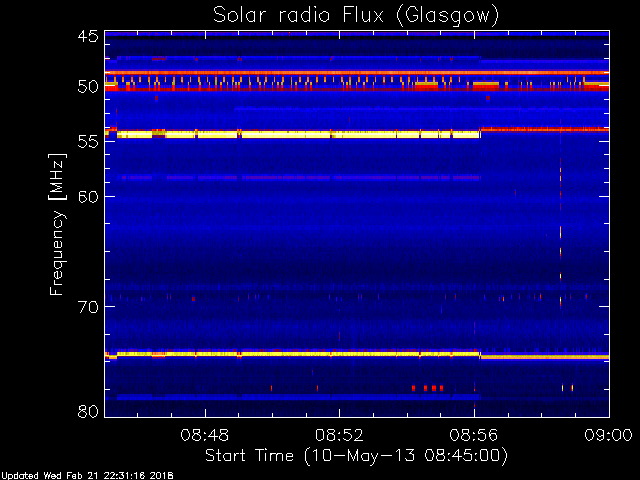Click the '08:48' time tick label
640x480 pixels.
pyautogui.click(x=204, y=435)
